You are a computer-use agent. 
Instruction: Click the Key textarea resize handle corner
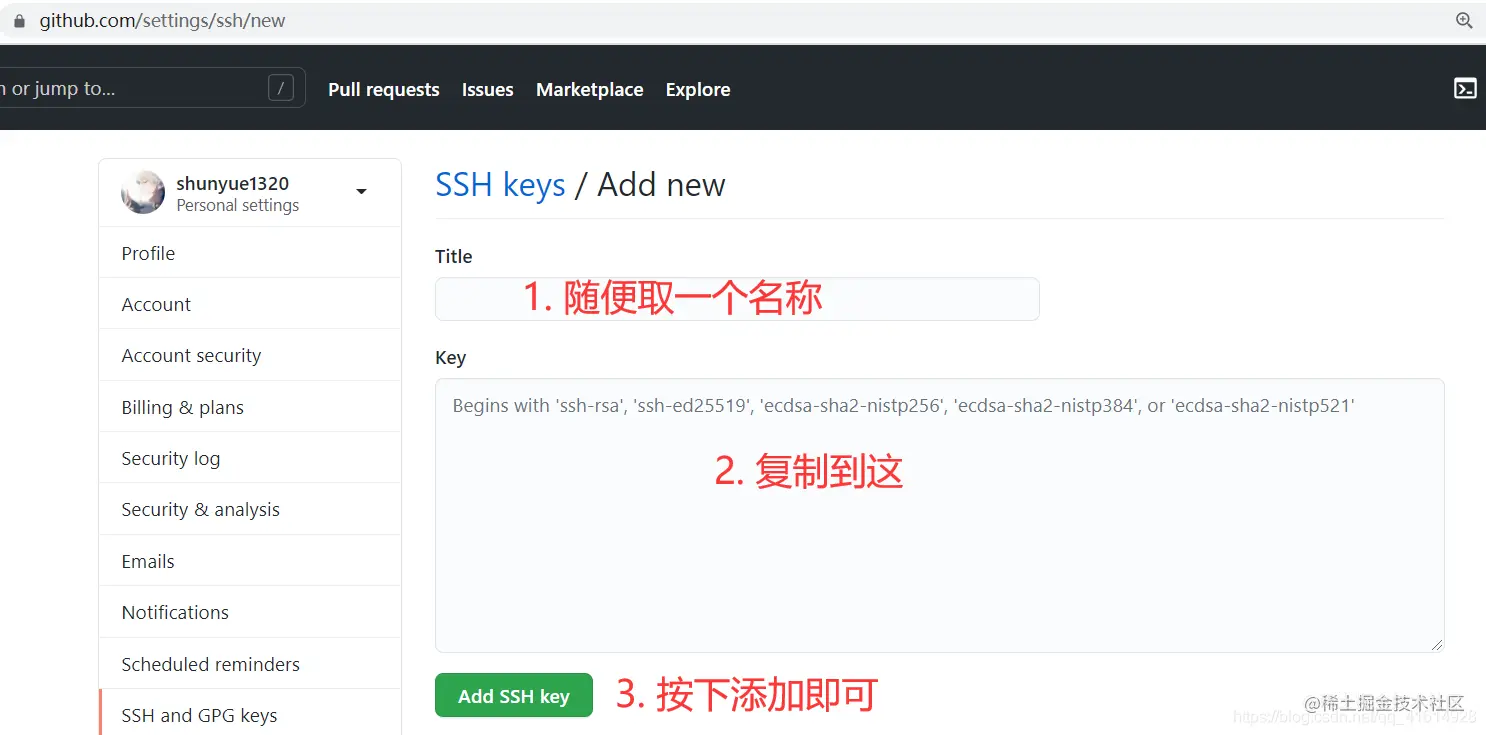(1437, 645)
